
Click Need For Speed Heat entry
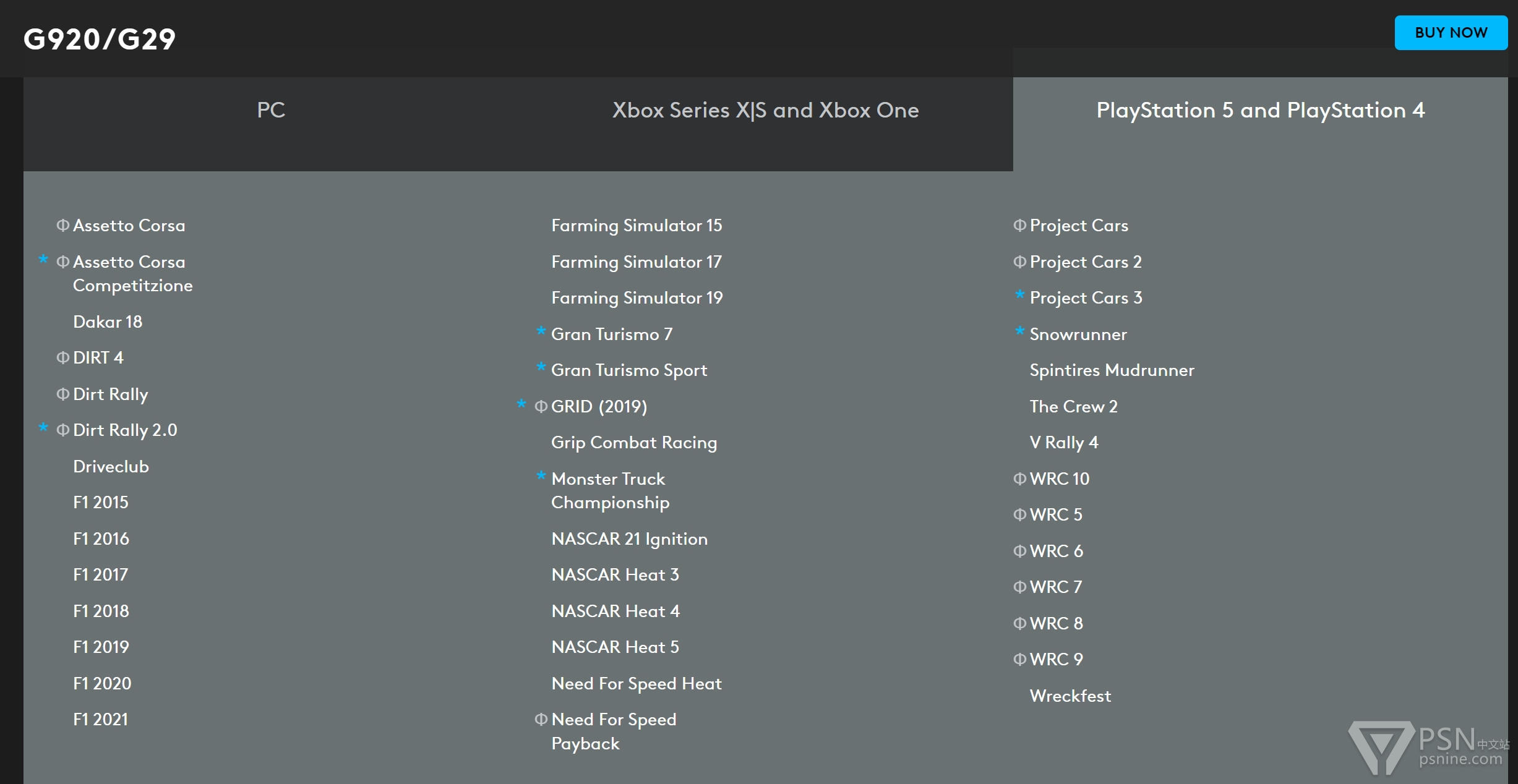tap(637, 684)
